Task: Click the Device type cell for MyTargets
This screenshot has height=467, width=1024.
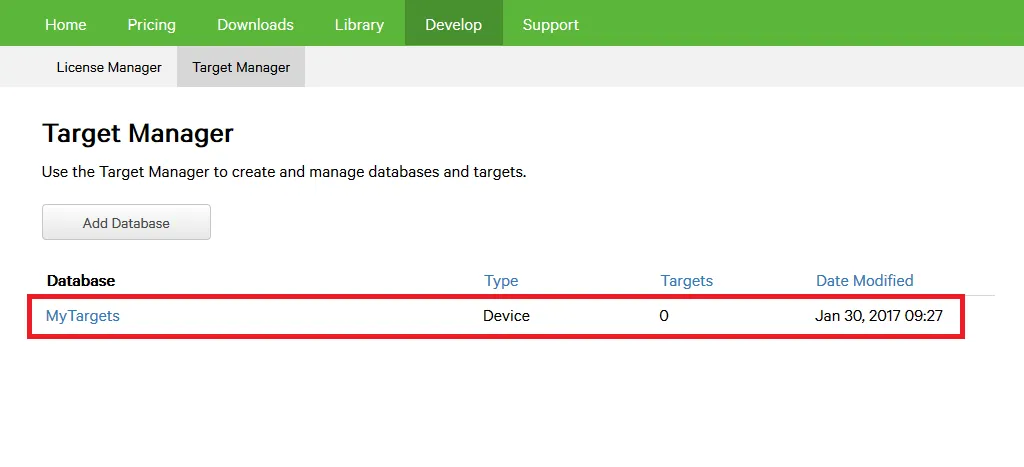Action: pos(506,316)
